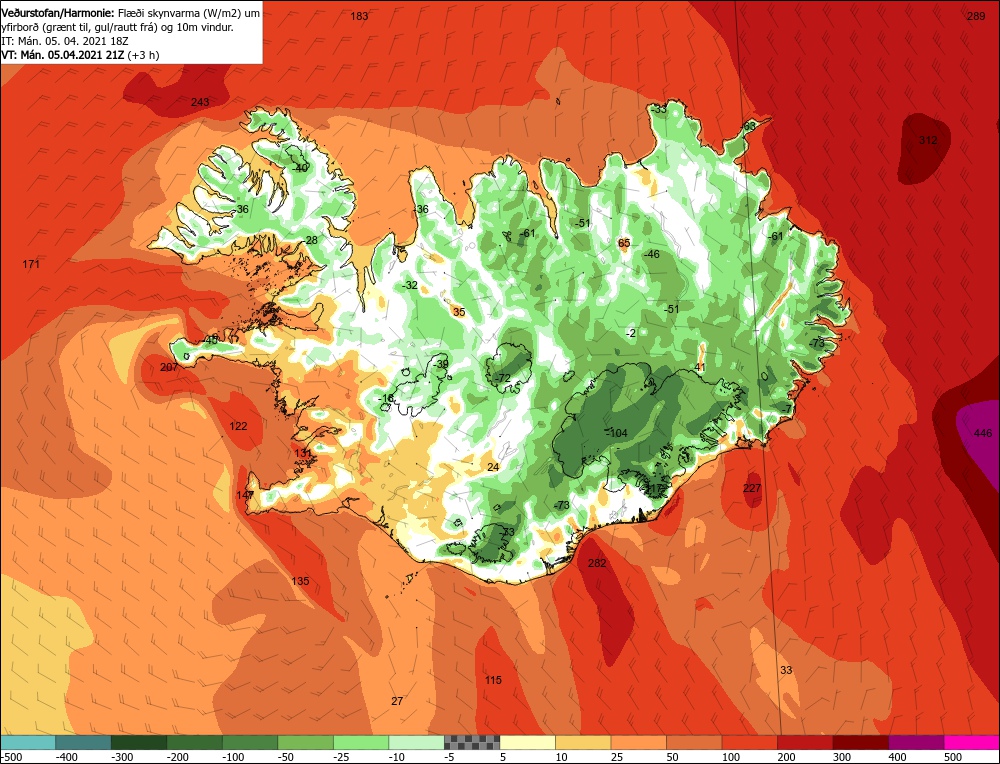Select the red-orange 100 to 200 swatch
The height and width of the screenshot is (764, 1000).
click(x=749, y=742)
